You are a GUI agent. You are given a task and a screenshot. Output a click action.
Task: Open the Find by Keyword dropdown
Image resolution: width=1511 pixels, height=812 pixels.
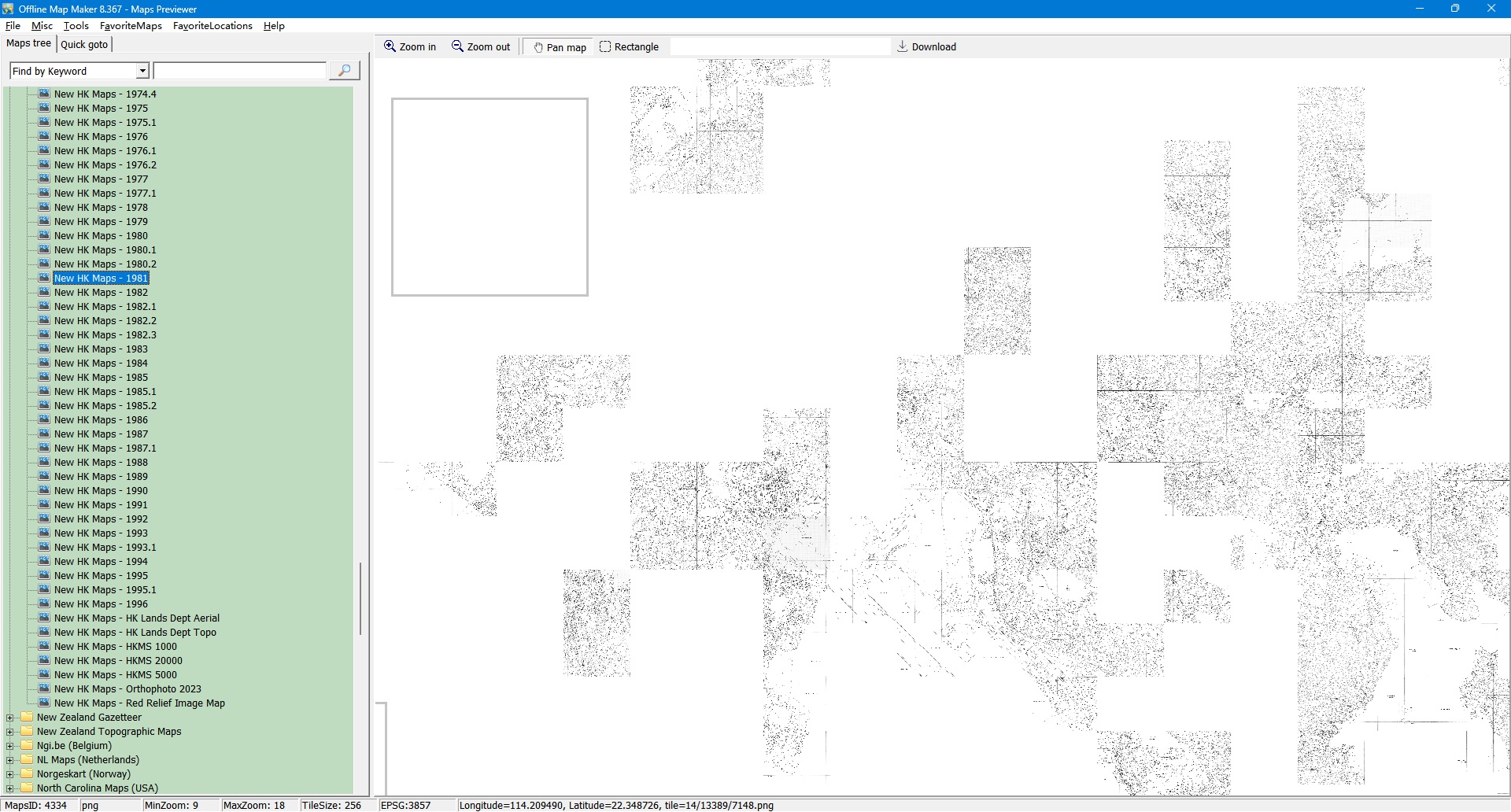pyautogui.click(x=142, y=71)
